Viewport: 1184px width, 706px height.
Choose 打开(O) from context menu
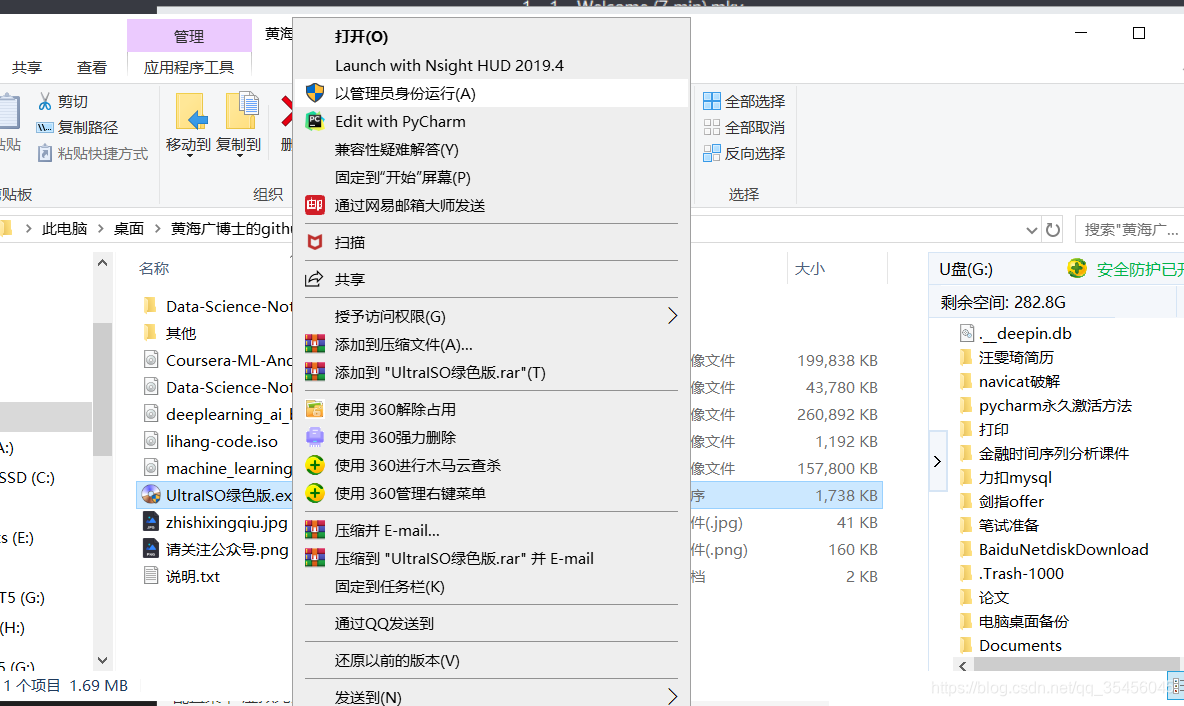click(x=361, y=36)
